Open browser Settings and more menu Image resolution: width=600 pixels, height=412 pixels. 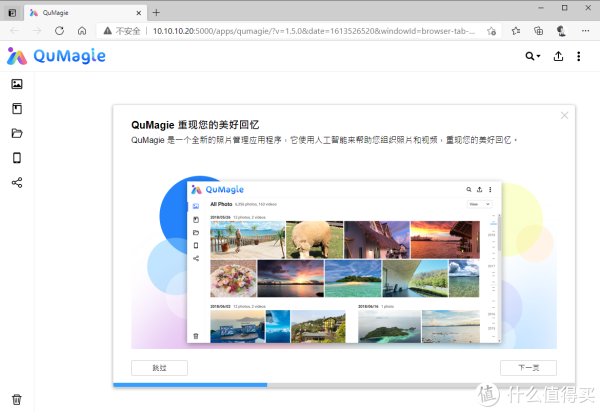[x=585, y=31]
